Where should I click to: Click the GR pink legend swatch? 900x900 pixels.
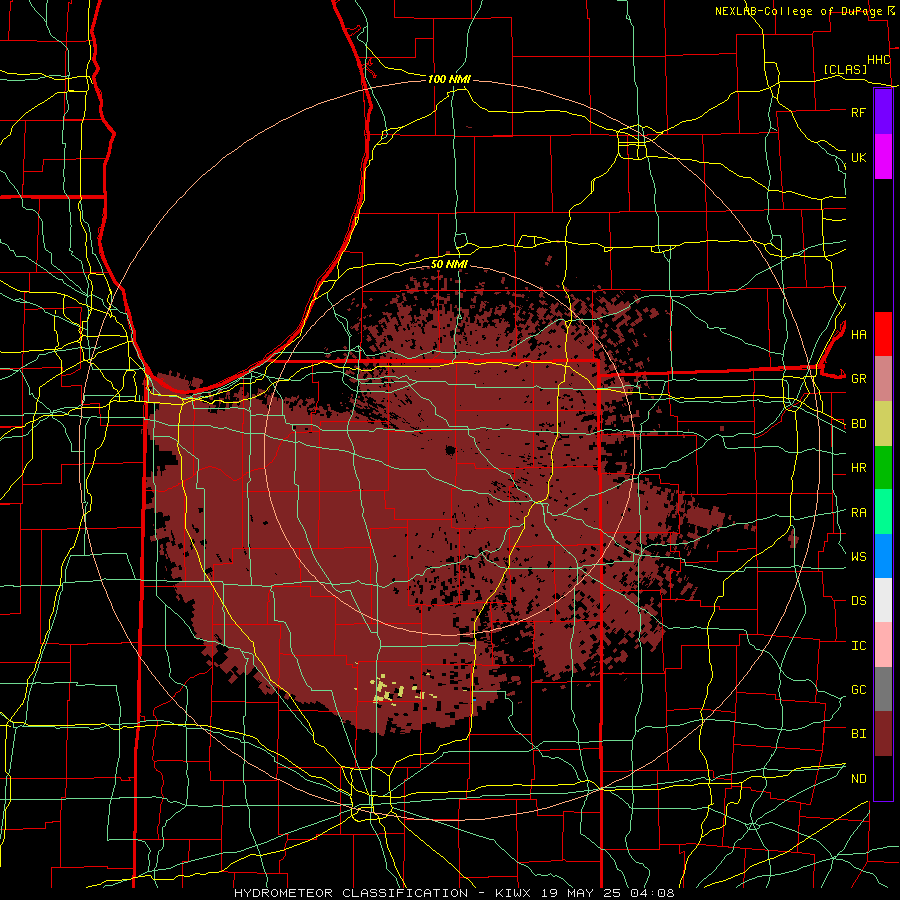click(x=883, y=378)
